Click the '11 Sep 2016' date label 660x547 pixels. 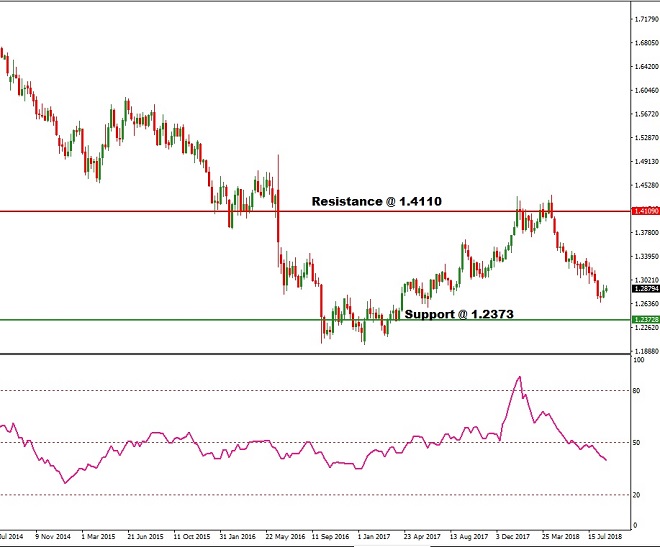pyautogui.click(x=330, y=537)
